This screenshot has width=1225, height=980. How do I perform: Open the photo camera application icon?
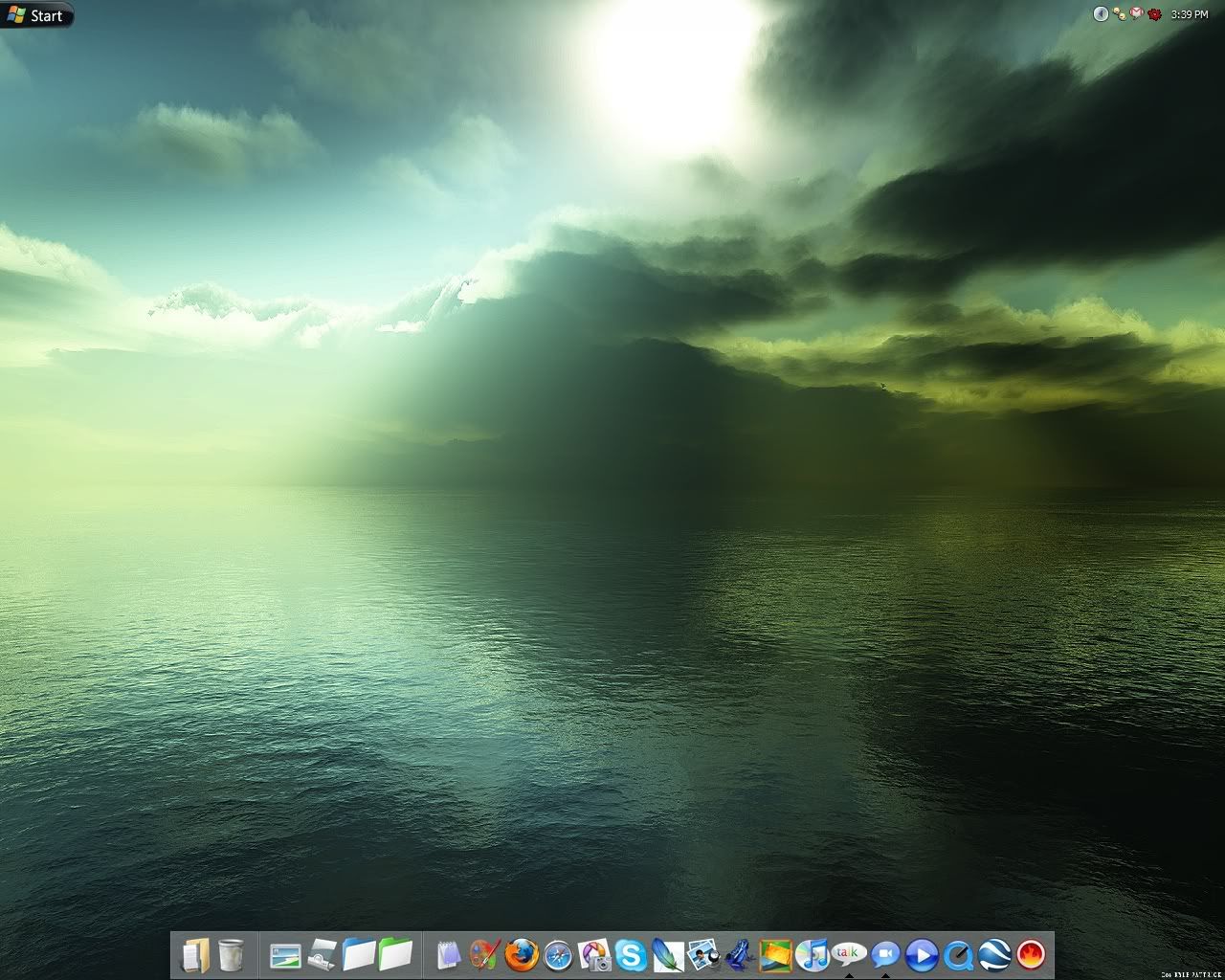(594, 955)
